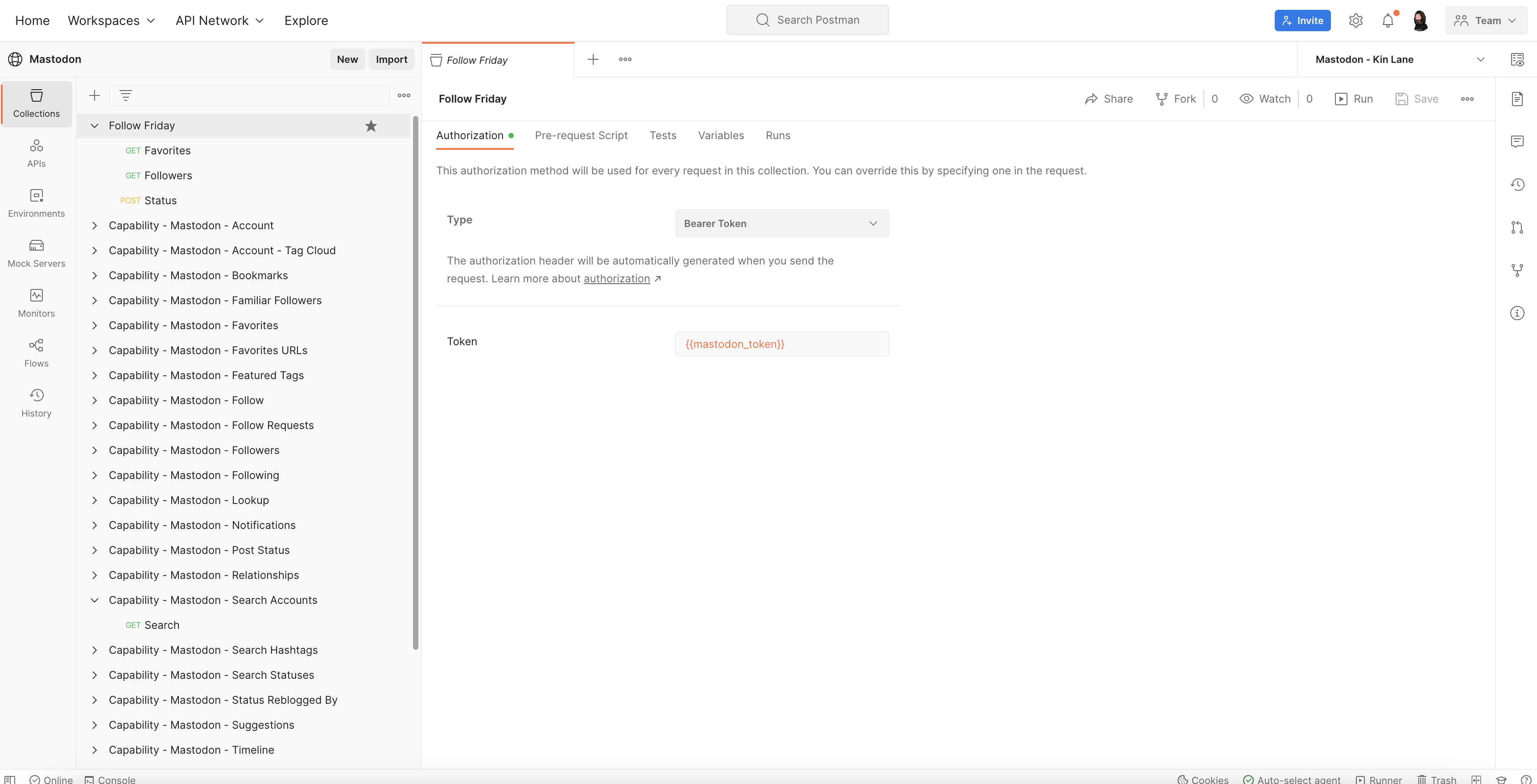Share the Follow Friday collection
Viewport: 1537px width, 784px height.
(x=1109, y=99)
